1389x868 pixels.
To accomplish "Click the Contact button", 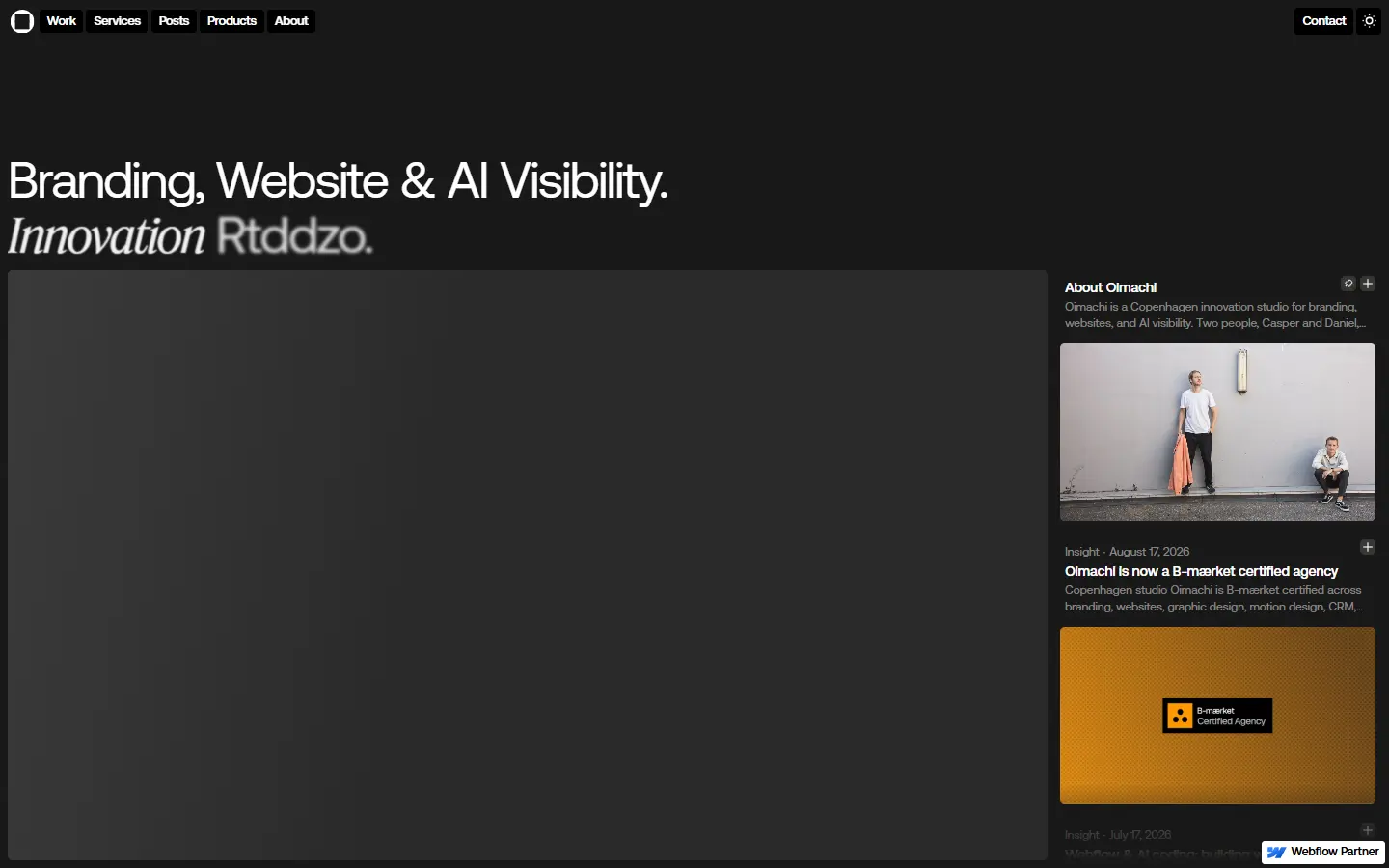I will (1323, 21).
